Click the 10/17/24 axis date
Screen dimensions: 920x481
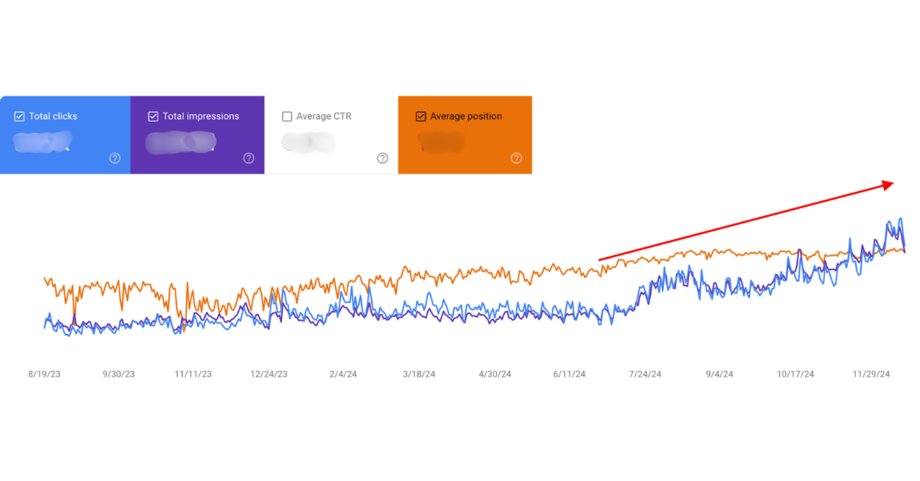[795, 374]
